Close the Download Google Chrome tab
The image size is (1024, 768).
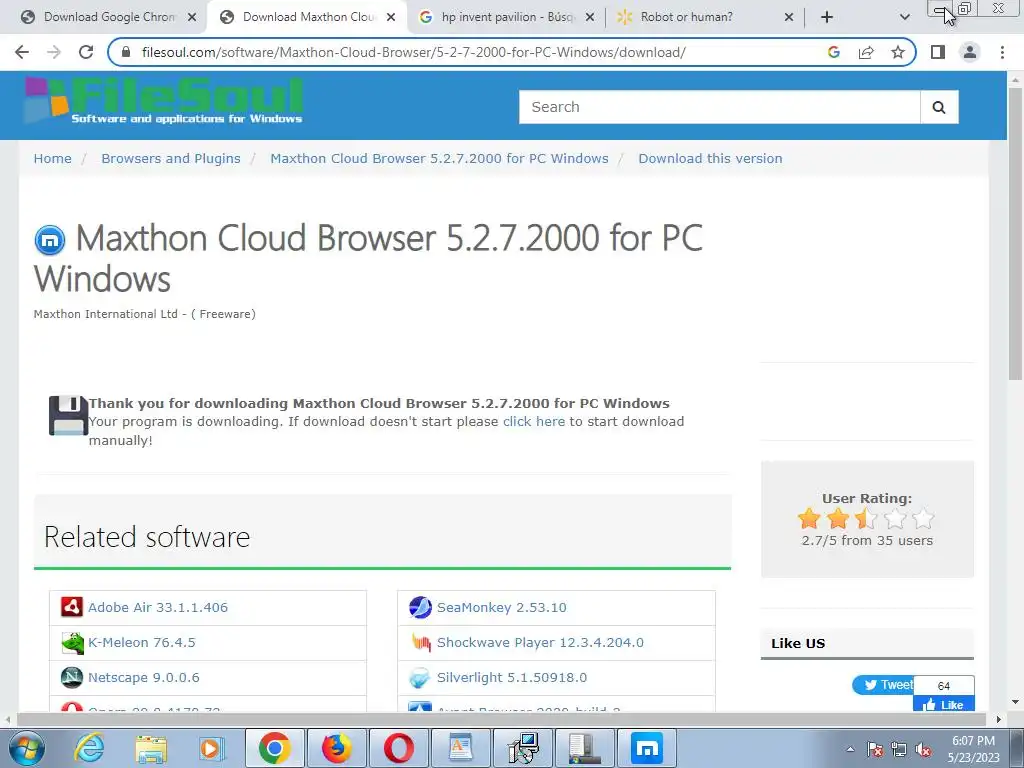pos(192,18)
